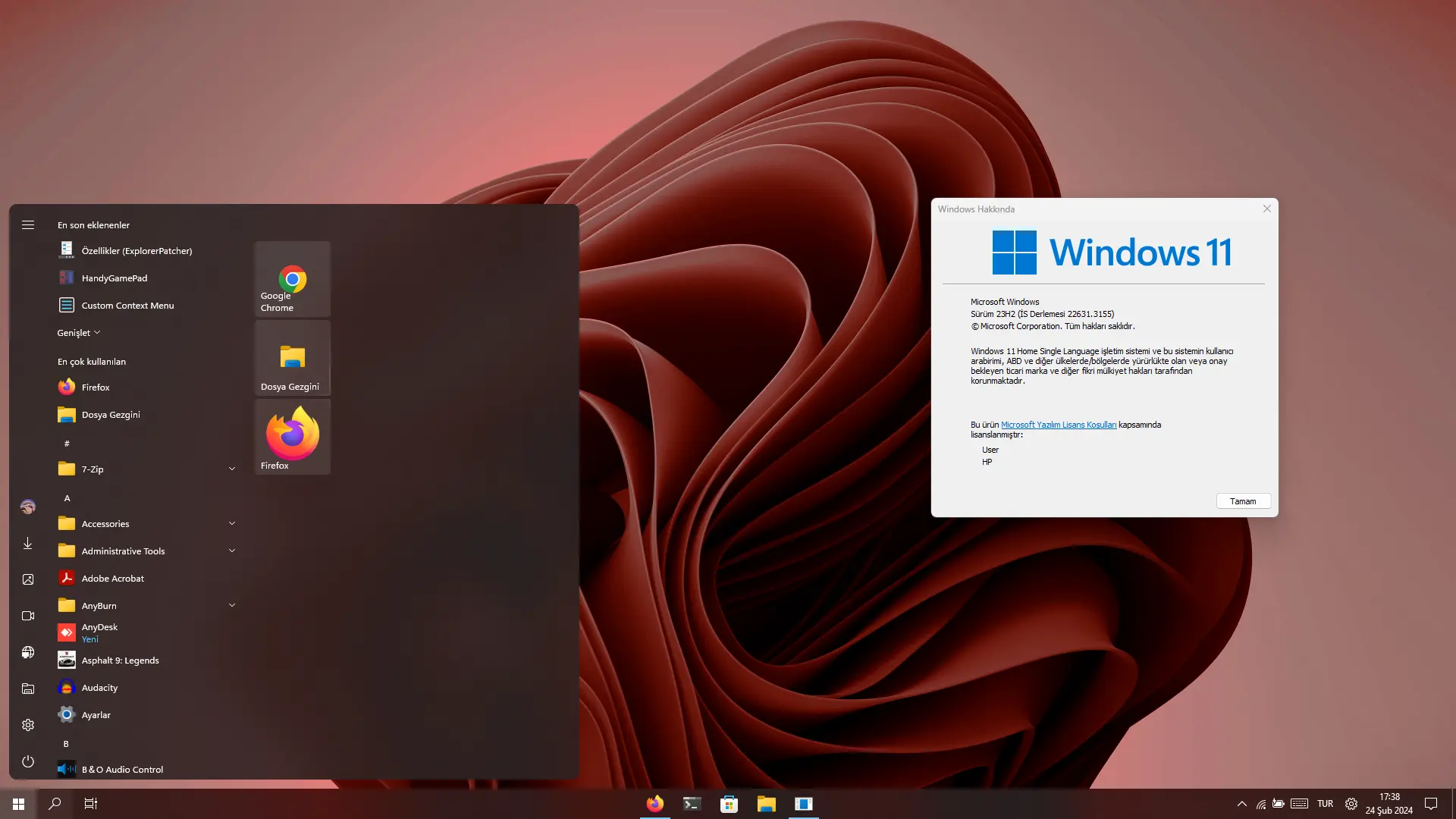Open B&O Audio Control
1456x819 pixels.
147,769
